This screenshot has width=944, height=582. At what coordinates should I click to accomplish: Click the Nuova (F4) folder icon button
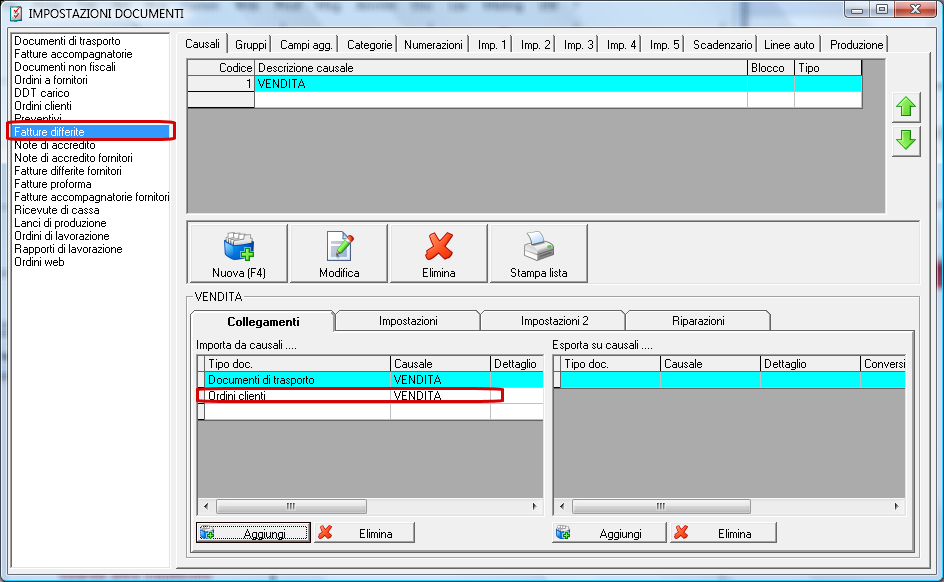click(238, 253)
